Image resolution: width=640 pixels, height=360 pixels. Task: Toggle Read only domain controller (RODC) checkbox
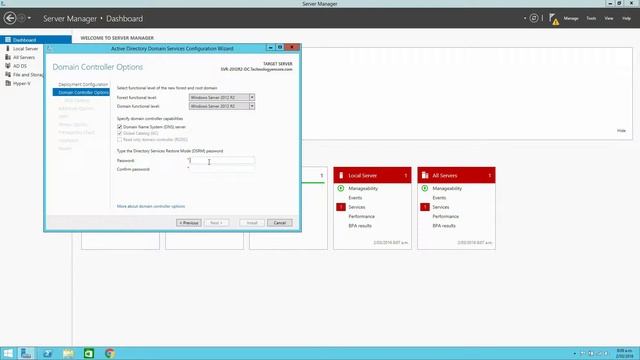point(120,140)
